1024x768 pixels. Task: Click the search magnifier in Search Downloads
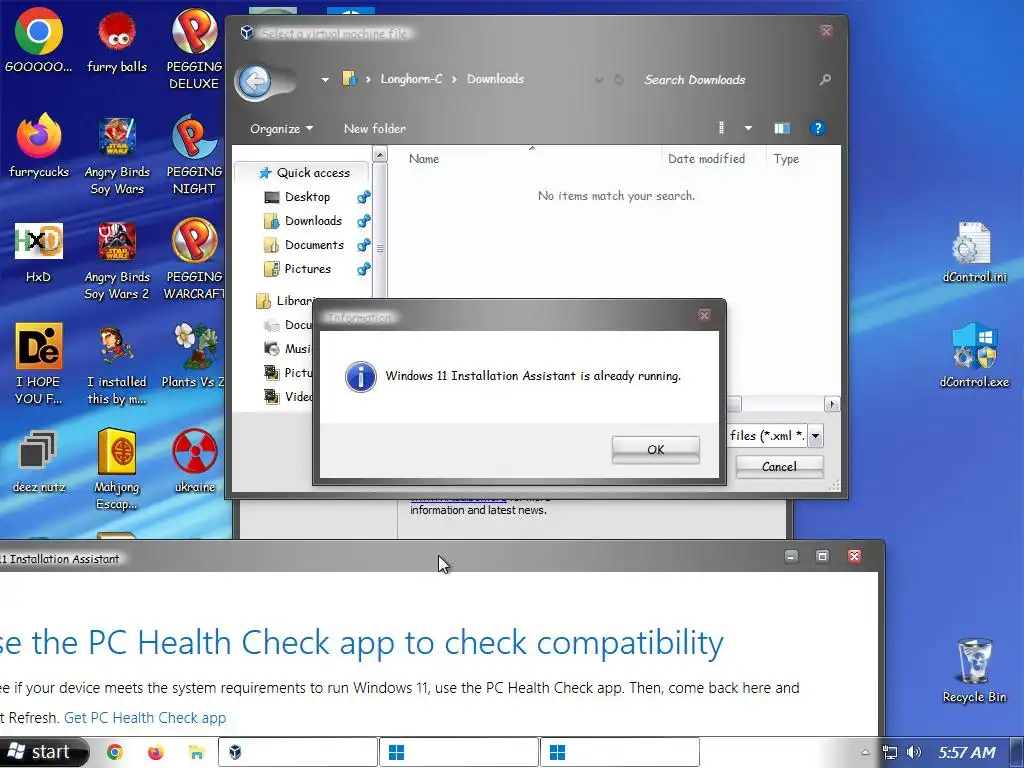(825, 79)
